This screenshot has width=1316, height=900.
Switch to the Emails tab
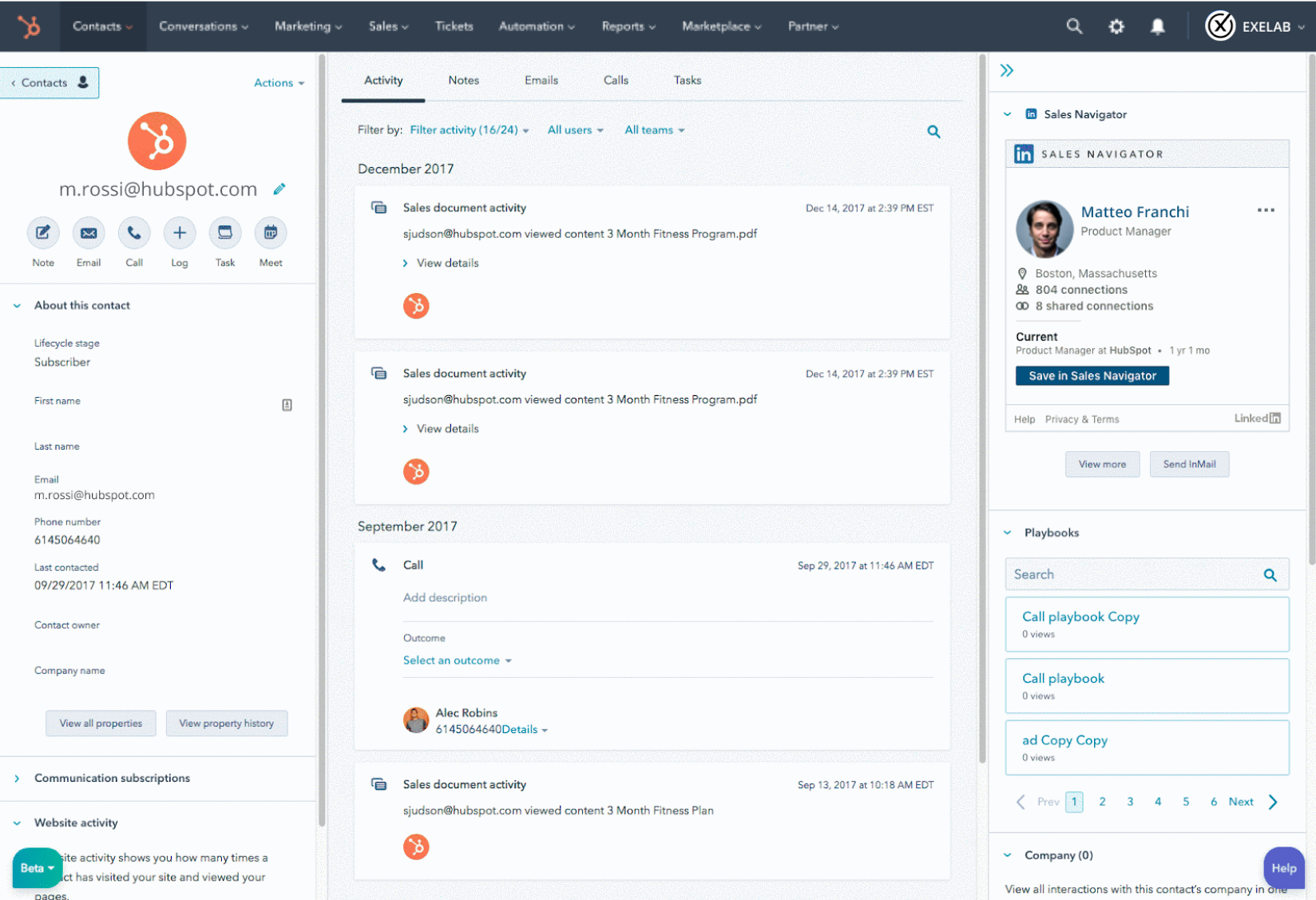coord(541,81)
